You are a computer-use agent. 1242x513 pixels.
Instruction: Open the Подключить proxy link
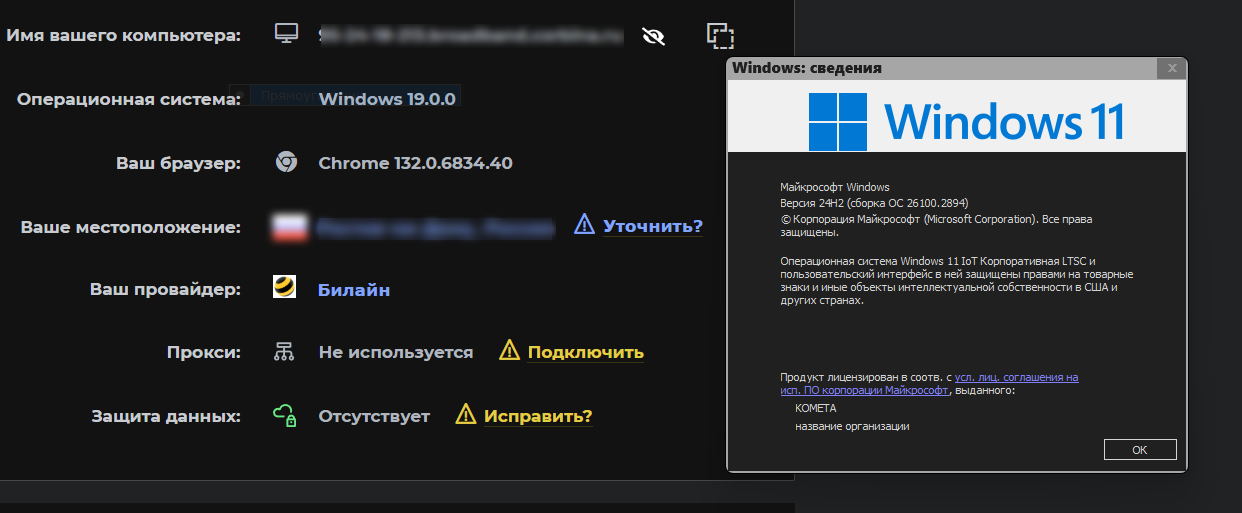point(586,352)
